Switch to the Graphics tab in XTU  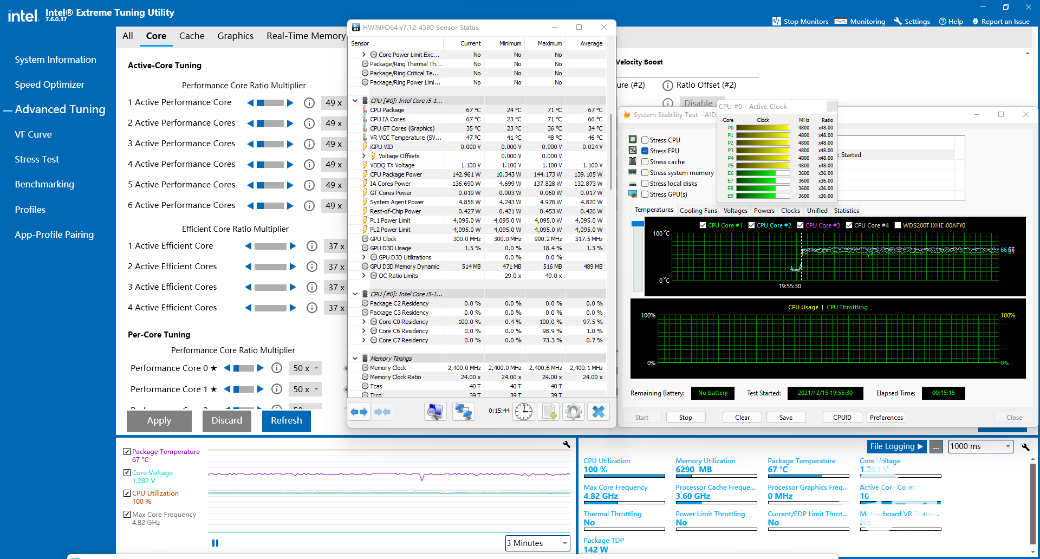235,36
